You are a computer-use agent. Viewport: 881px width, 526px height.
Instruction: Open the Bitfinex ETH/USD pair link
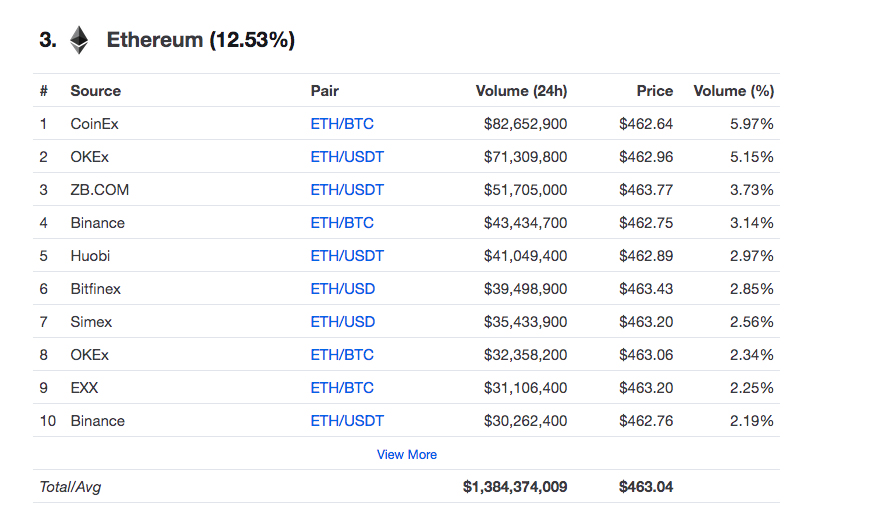pos(343,289)
